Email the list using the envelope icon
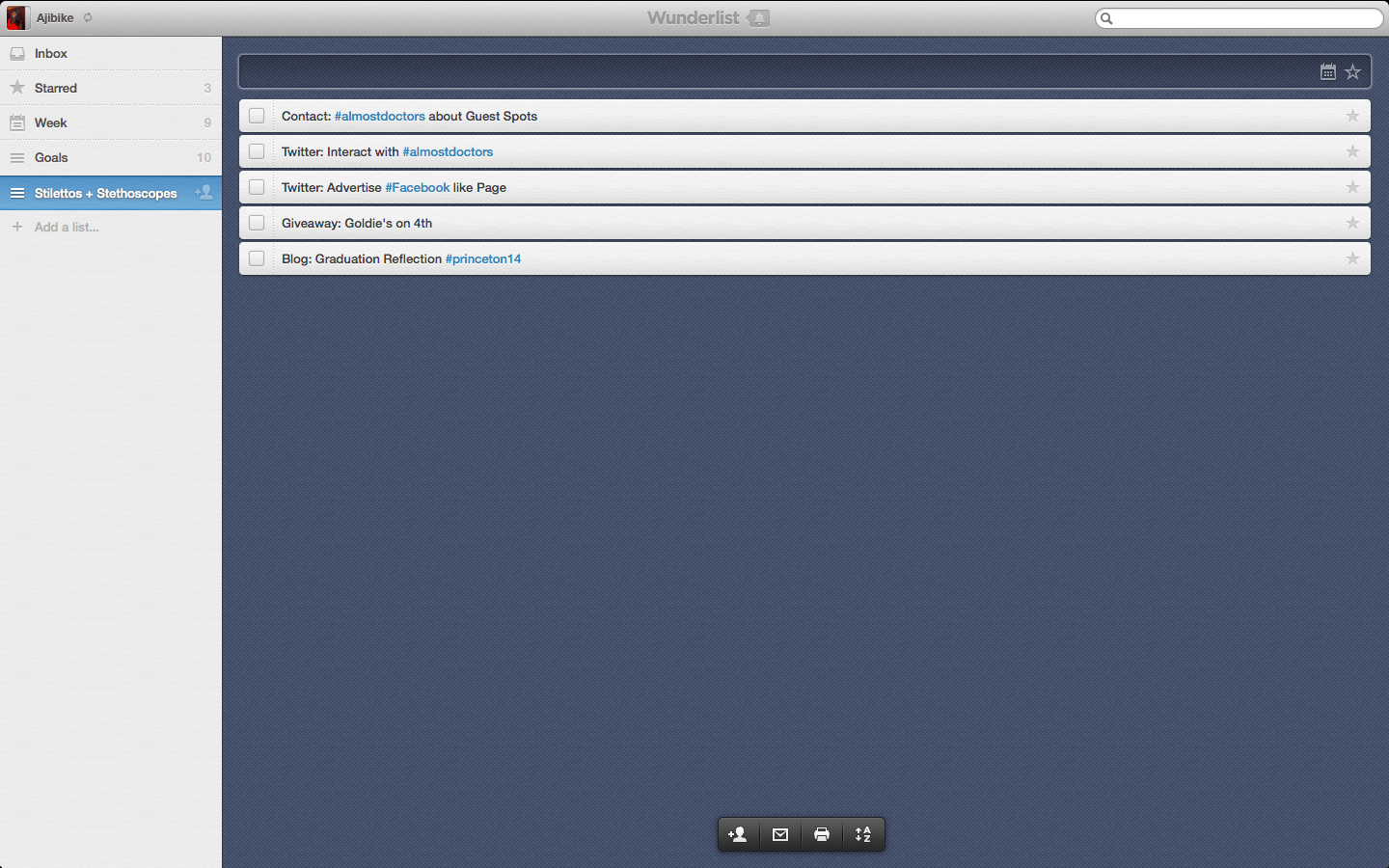1389x868 pixels. [x=780, y=834]
